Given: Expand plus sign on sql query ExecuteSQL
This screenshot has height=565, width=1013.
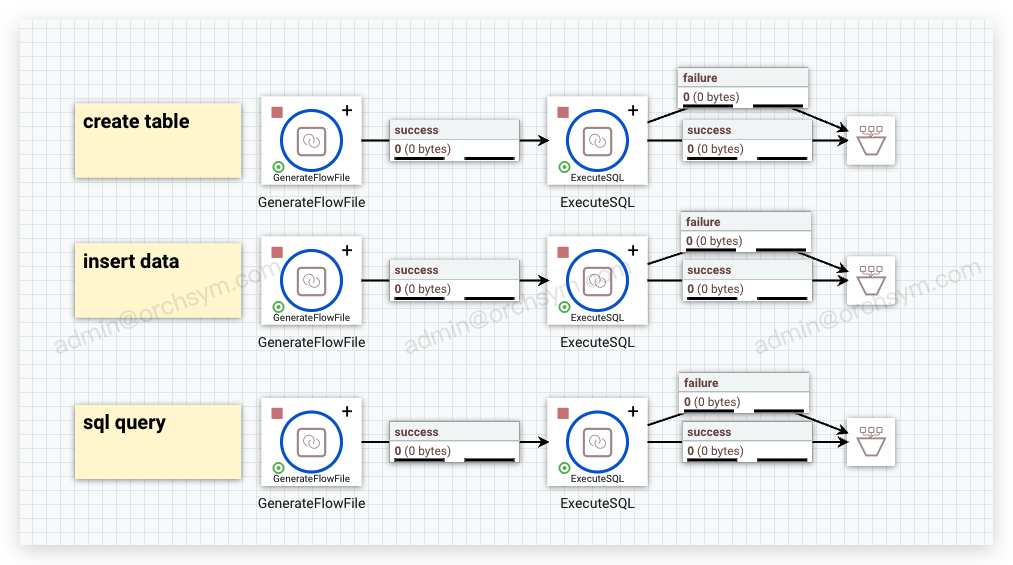Looking at the screenshot, I should [x=632, y=411].
